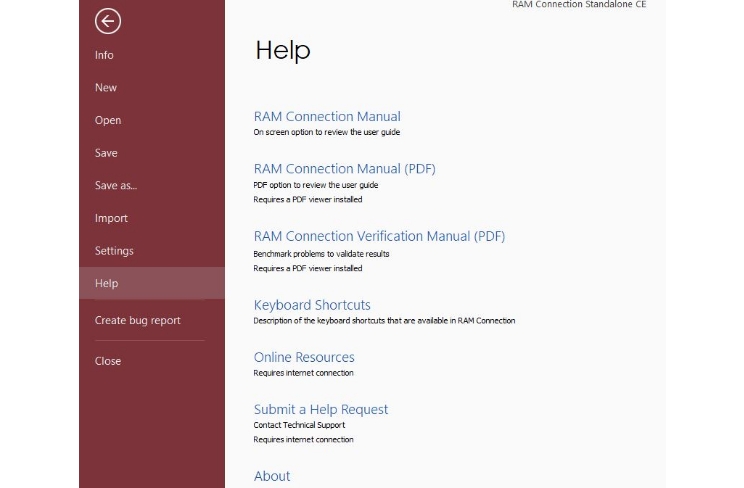Open the Info menu page
Screen dimensions: 744x488
tap(104, 55)
